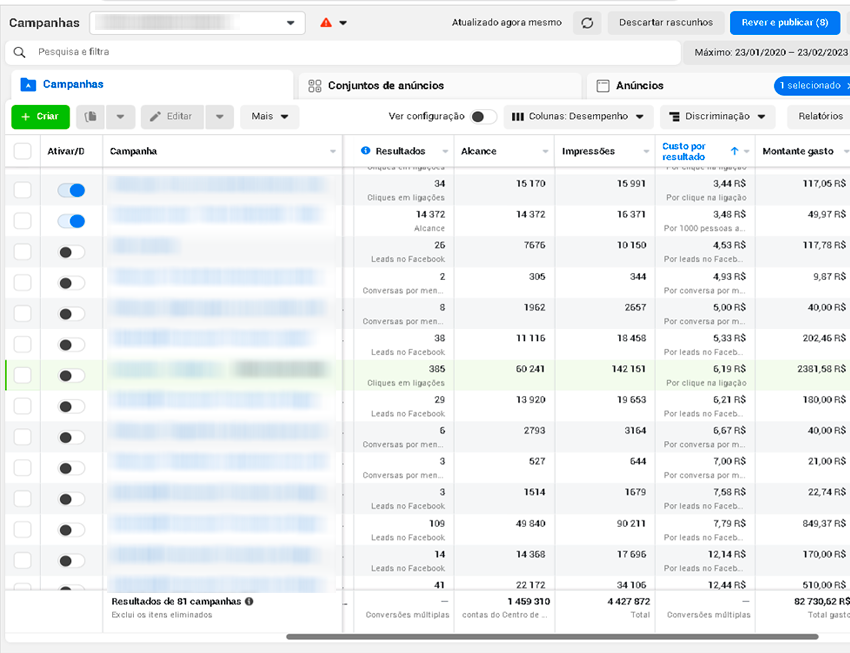Screen dimensions: 850x653
Task: Activate campaign with 385 cliques em ligações
Action: point(72,376)
